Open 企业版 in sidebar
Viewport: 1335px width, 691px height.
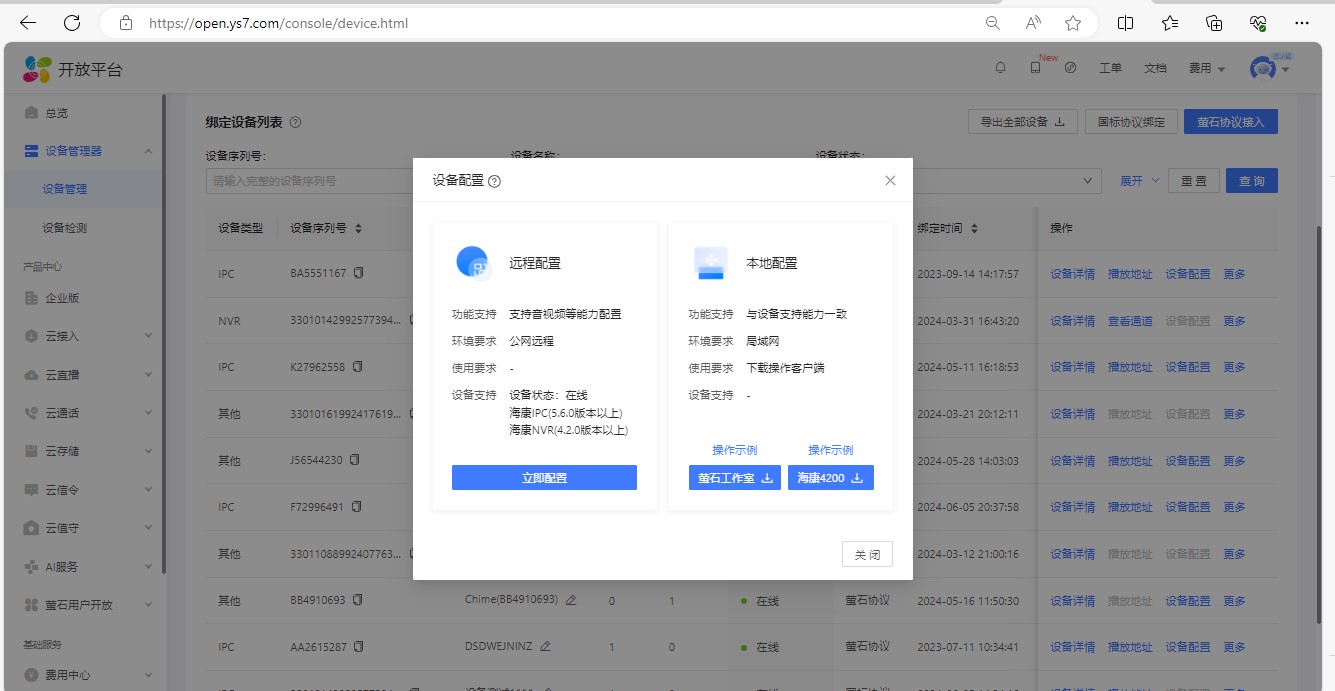tap(62, 298)
